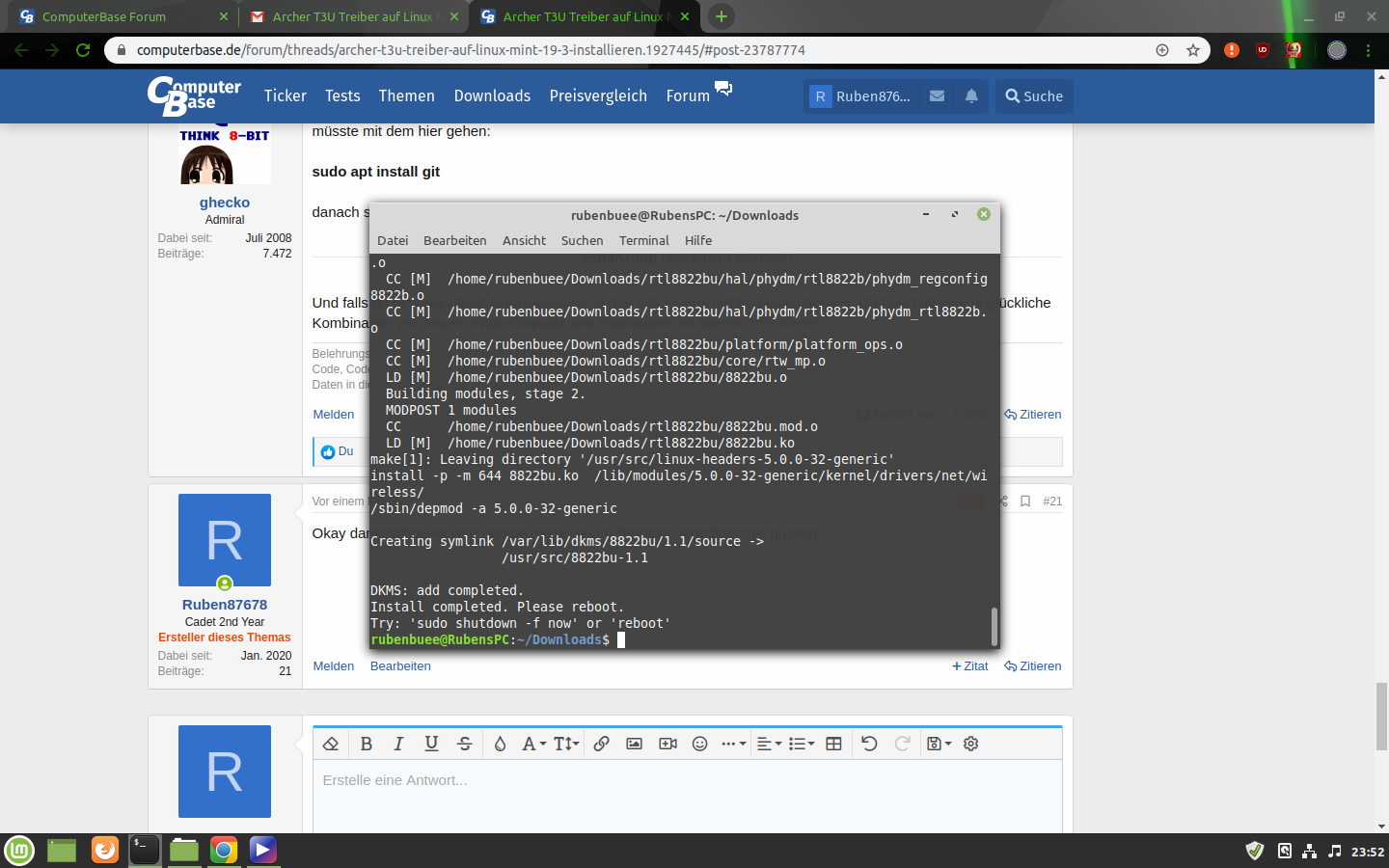This screenshot has width=1389, height=868.
Task: Click the Suche search button
Action: [1034, 95]
